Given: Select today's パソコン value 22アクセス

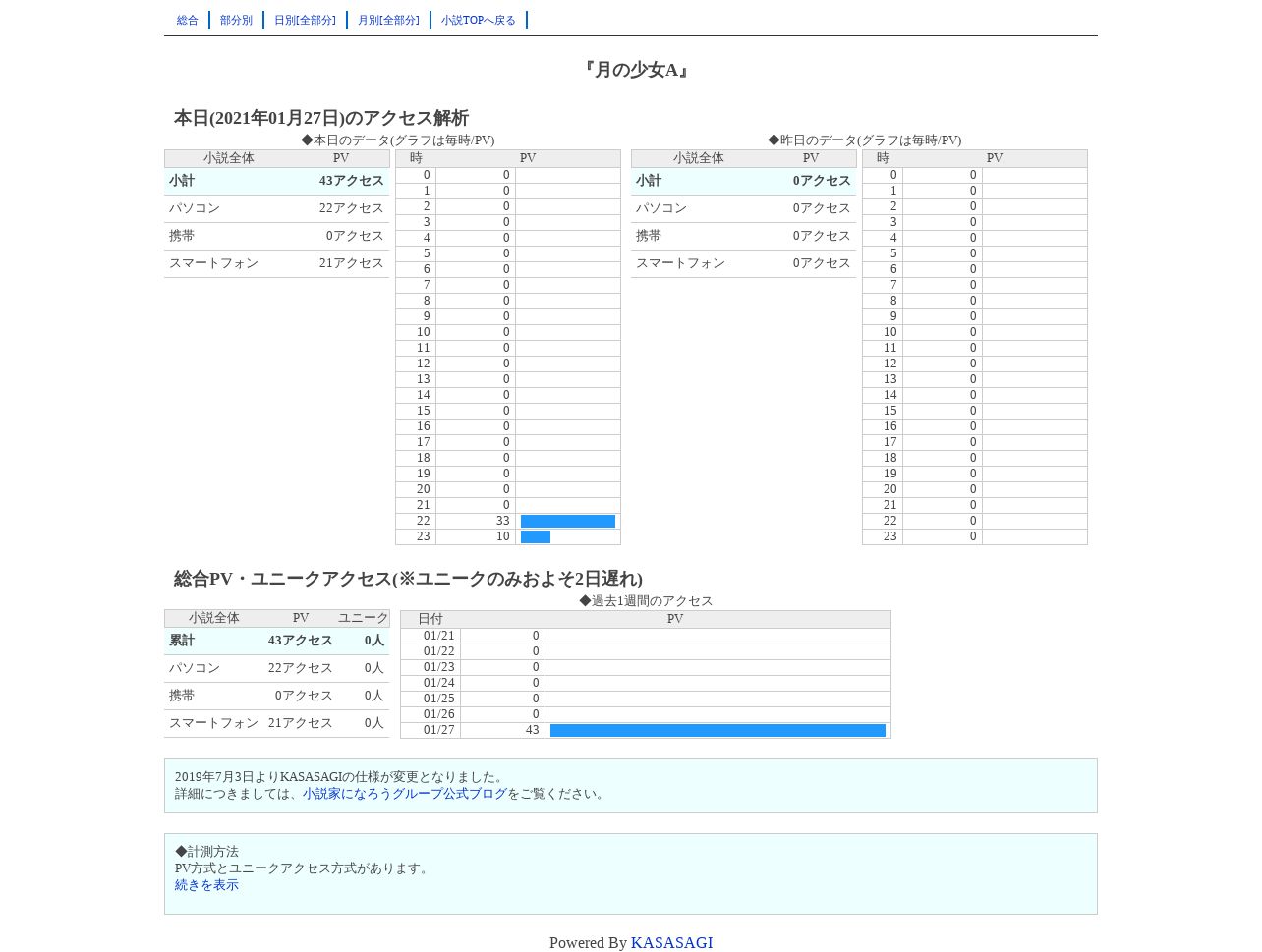Looking at the screenshot, I should pos(352,208).
